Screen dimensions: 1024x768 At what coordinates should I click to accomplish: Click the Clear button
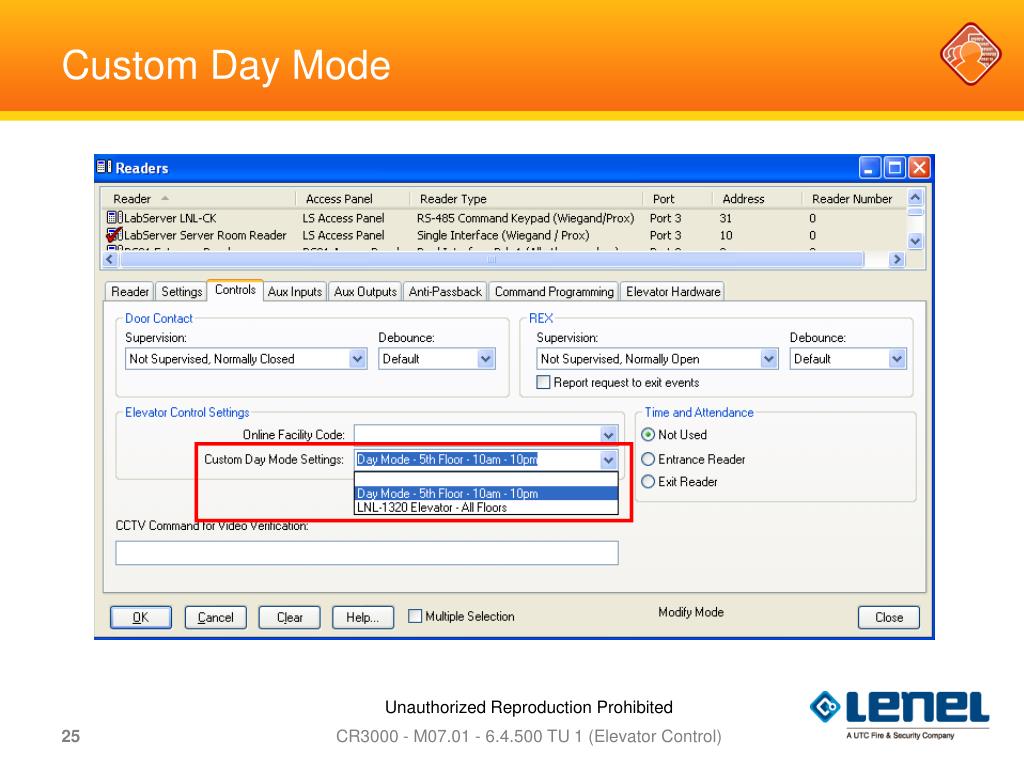click(x=289, y=617)
